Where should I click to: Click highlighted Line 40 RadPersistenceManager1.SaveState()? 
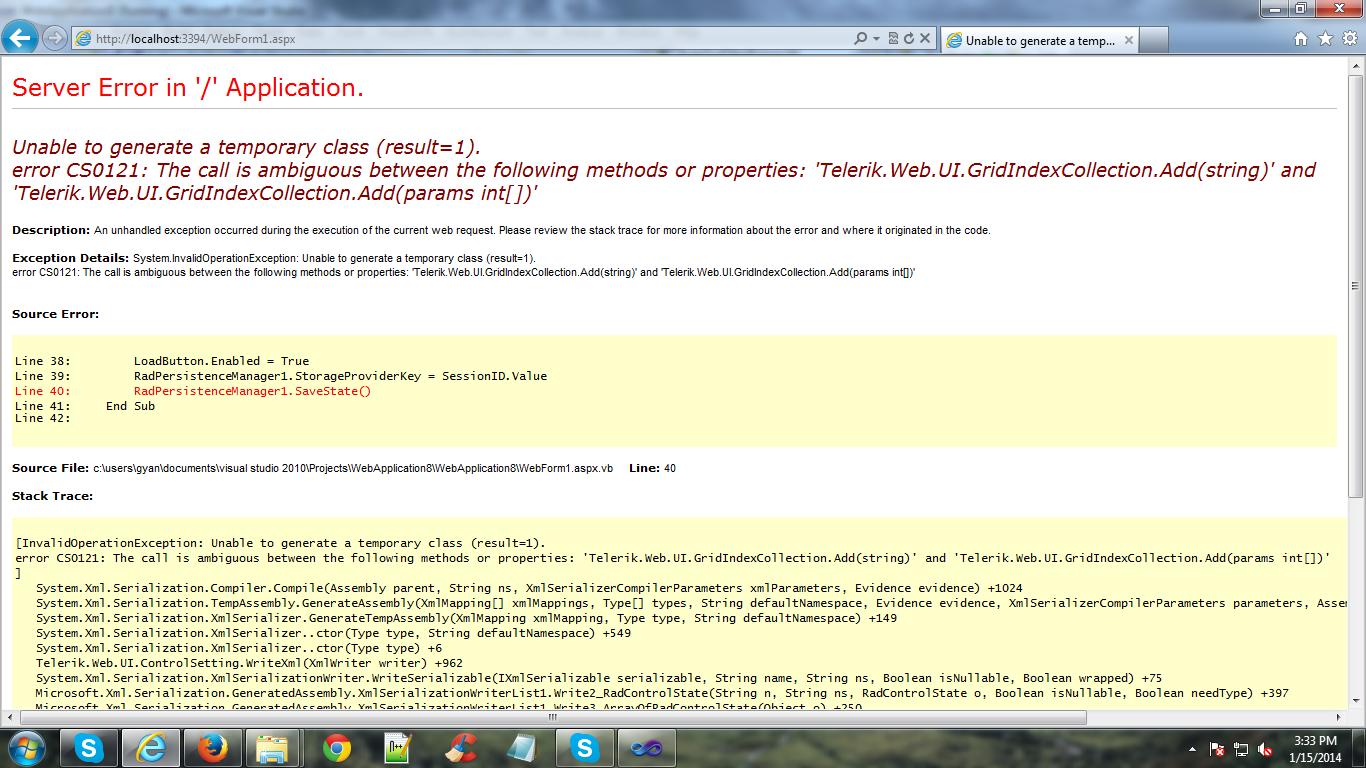[x=193, y=391]
